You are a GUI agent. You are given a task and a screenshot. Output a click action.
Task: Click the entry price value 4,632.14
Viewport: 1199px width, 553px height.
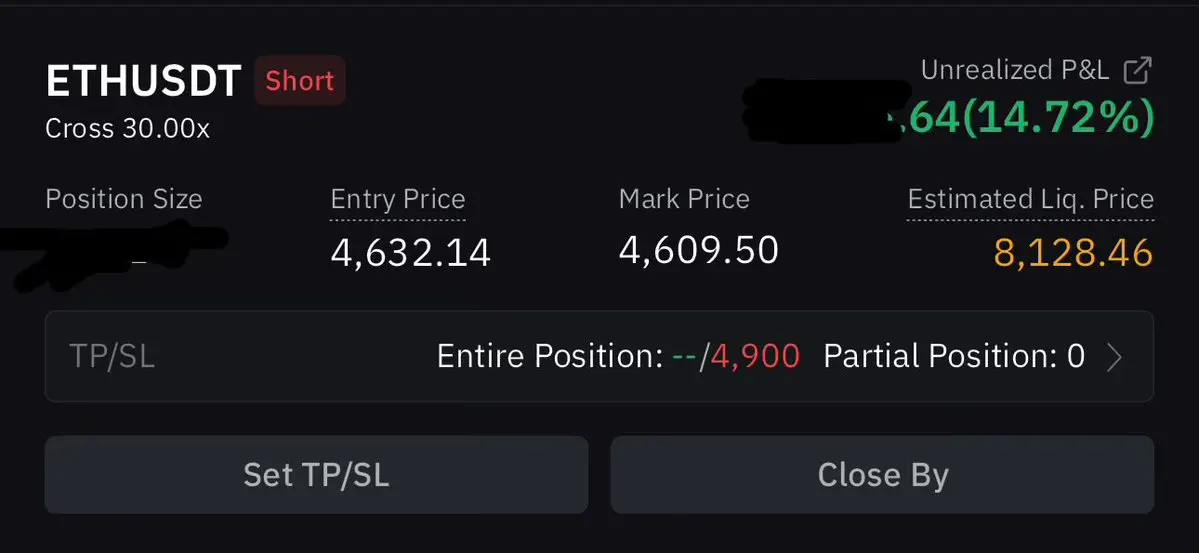(x=411, y=253)
